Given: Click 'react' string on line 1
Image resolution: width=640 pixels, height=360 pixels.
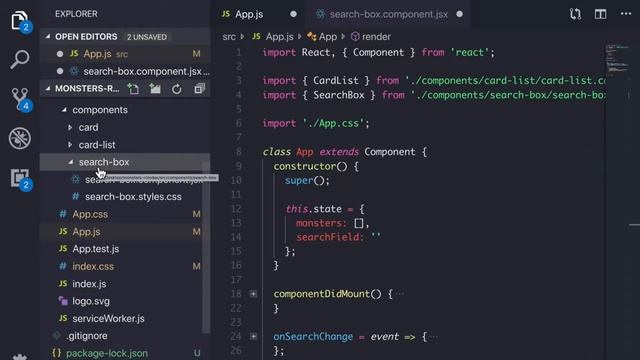Looking at the screenshot, I should pyautogui.click(x=469, y=52).
